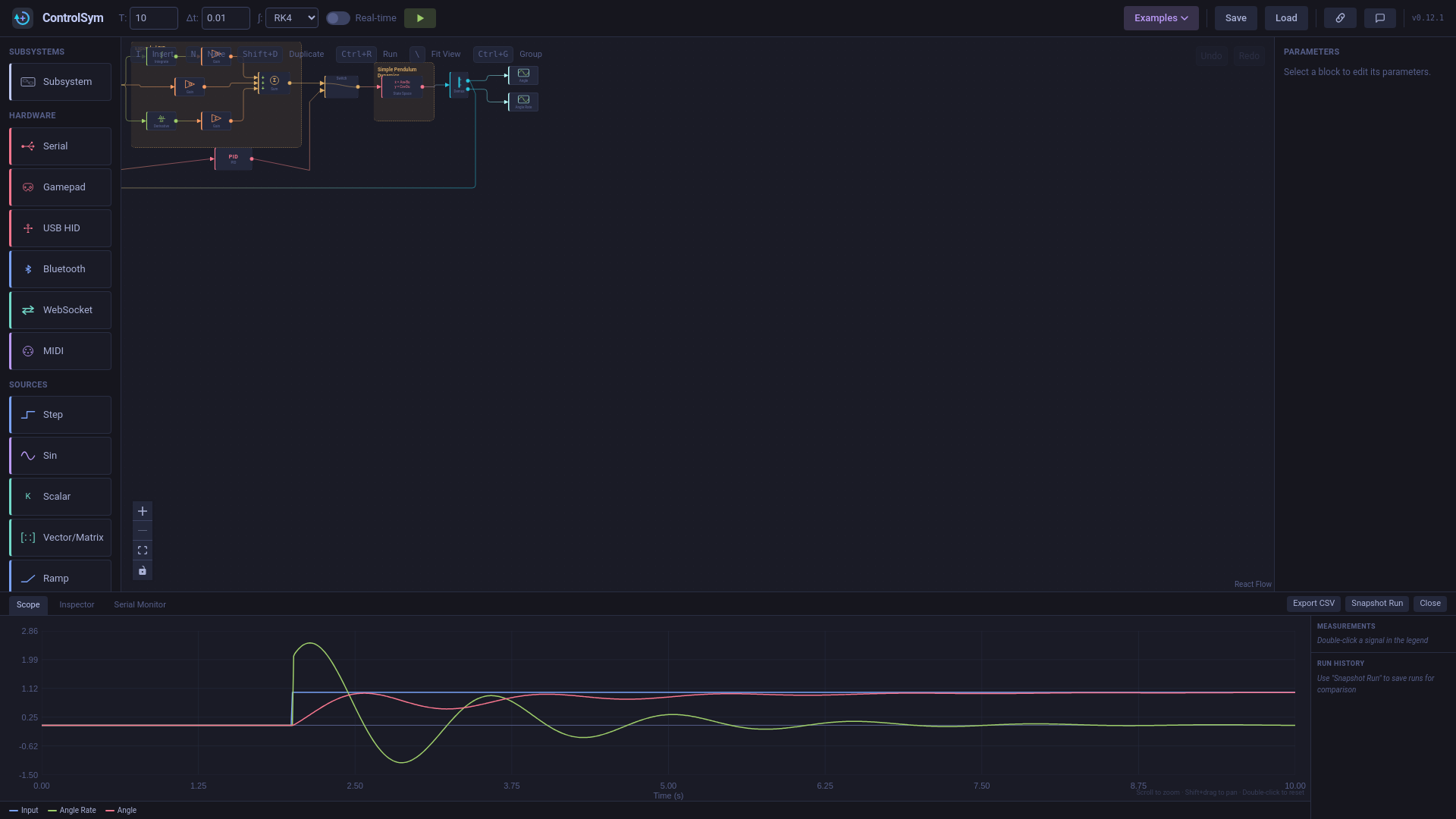Screen dimensions: 1456x819
Task: Focus the T simulation time field
Action: coord(154,18)
